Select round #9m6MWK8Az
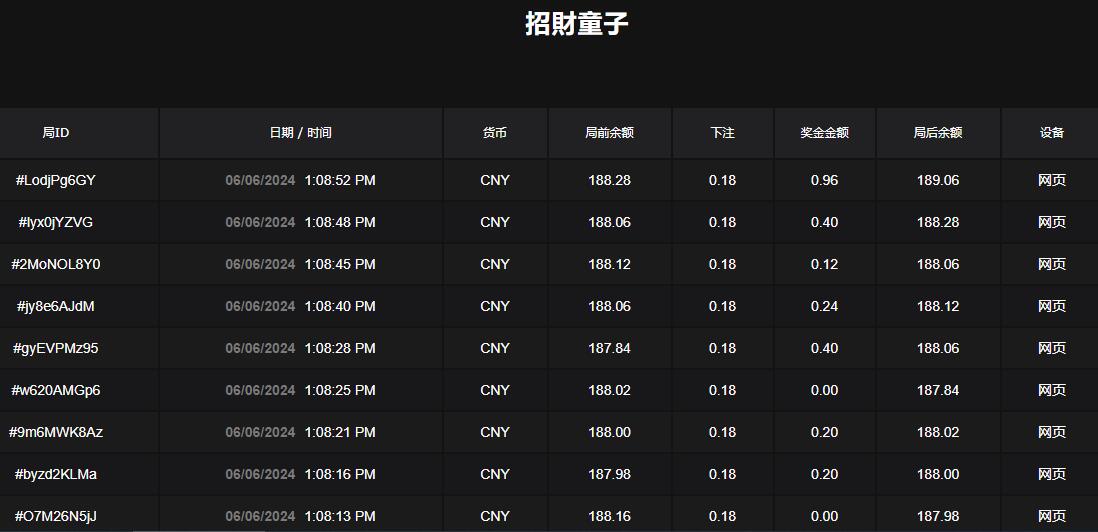 point(56,432)
